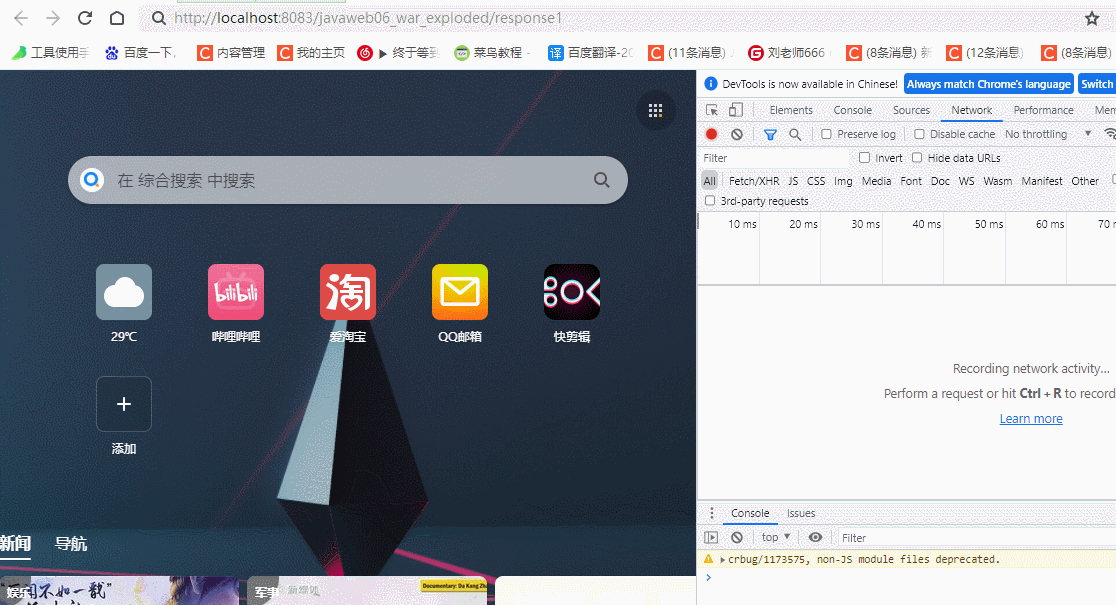Filter requests by Img
The image size is (1116, 605).
(843, 181)
